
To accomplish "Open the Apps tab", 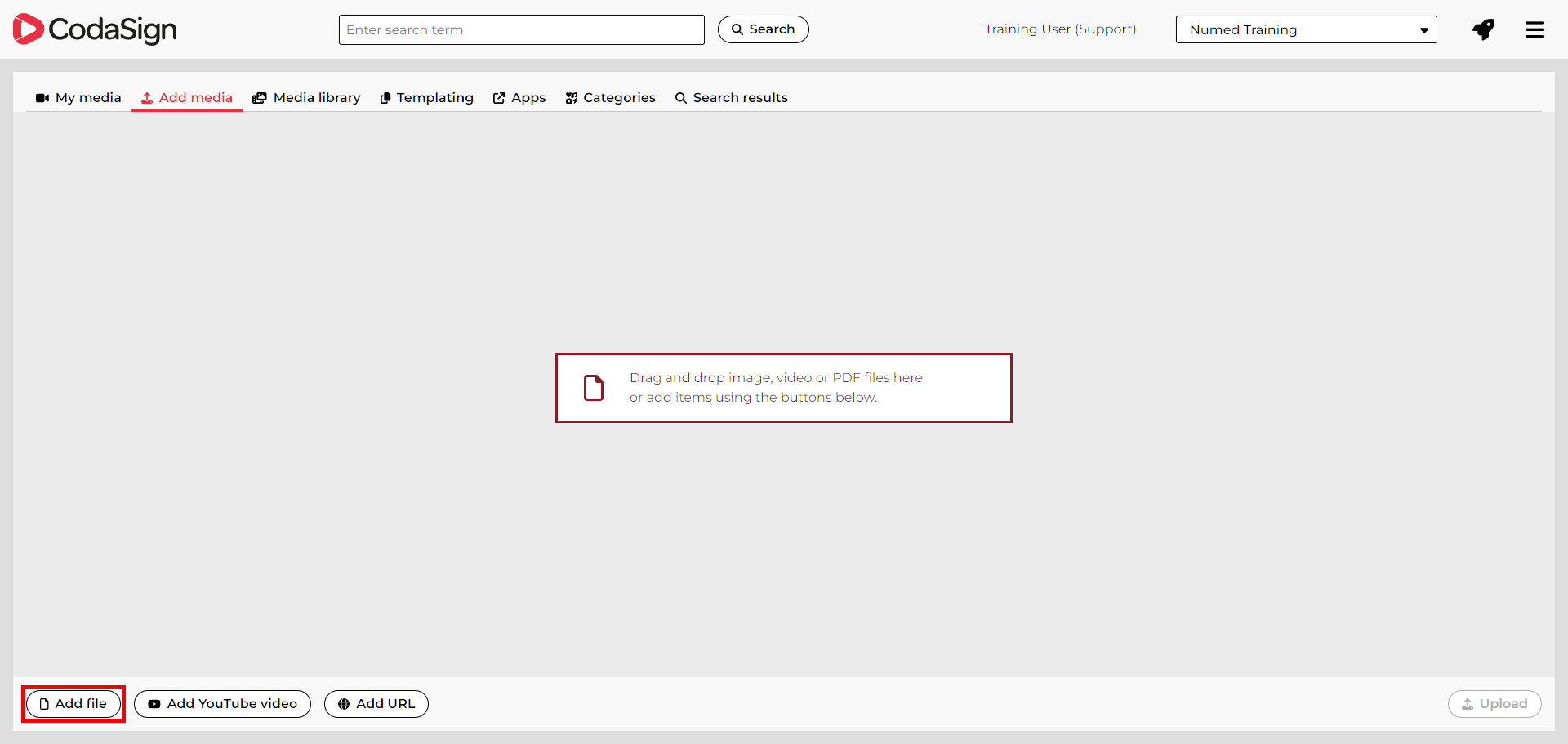I will (519, 98).
